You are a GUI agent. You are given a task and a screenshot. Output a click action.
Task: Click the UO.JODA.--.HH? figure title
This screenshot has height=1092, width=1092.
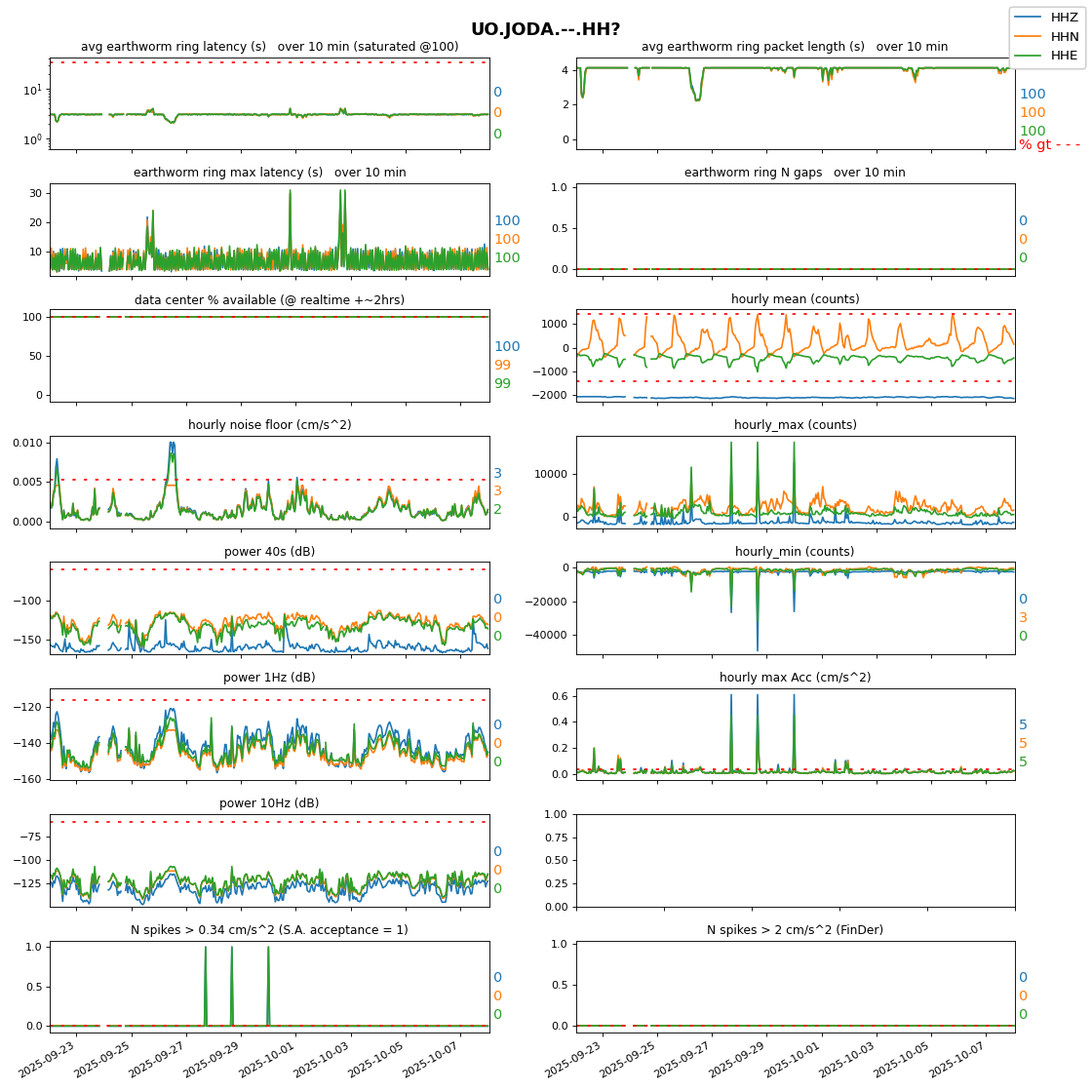(545, 29)
